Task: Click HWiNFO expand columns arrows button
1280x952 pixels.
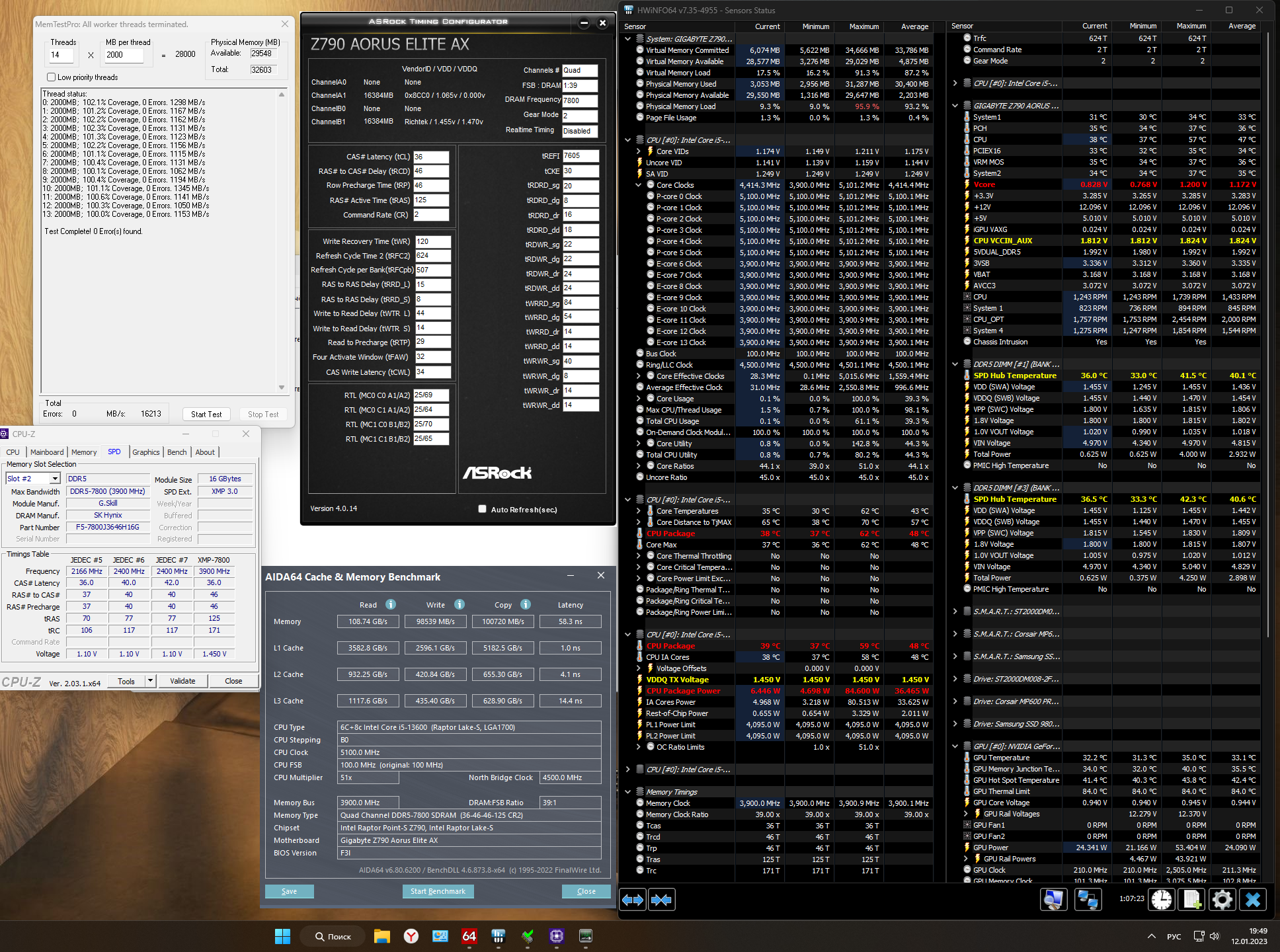Action: pyautogui.click(x=633, y=900)
